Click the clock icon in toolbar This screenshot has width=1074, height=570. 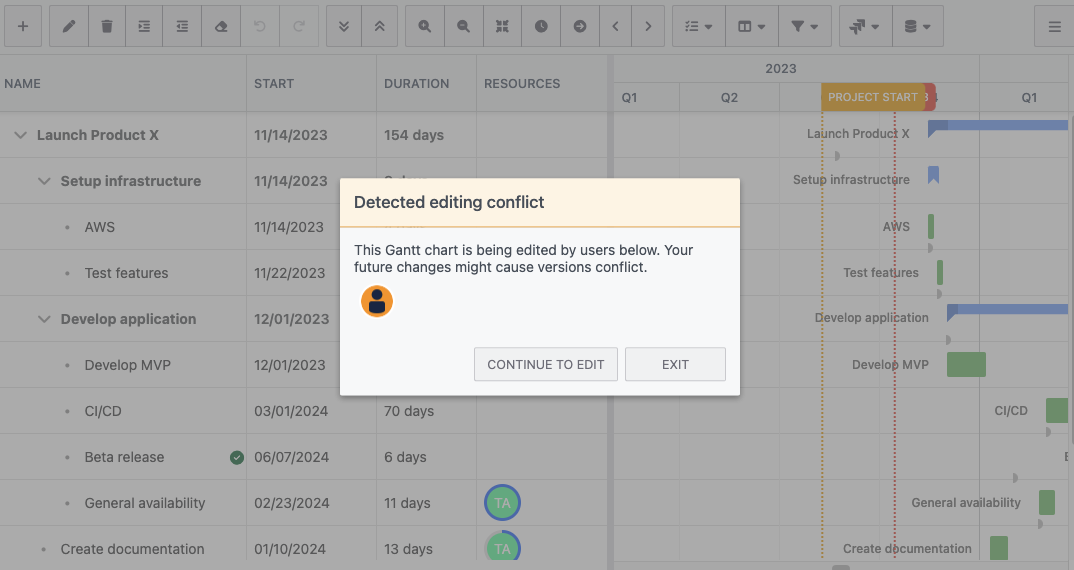[541, 27]
